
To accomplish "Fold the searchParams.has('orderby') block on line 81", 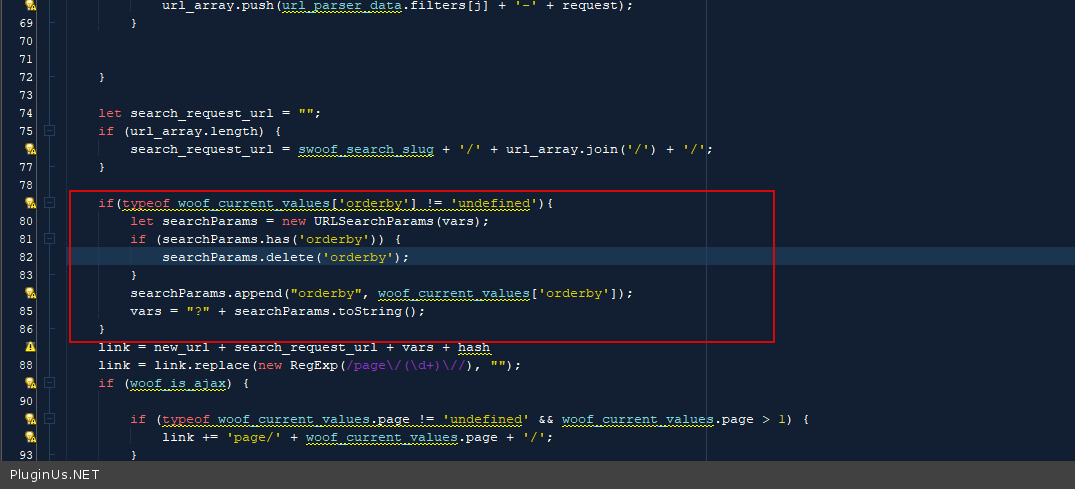I will (x=49, y=239).
